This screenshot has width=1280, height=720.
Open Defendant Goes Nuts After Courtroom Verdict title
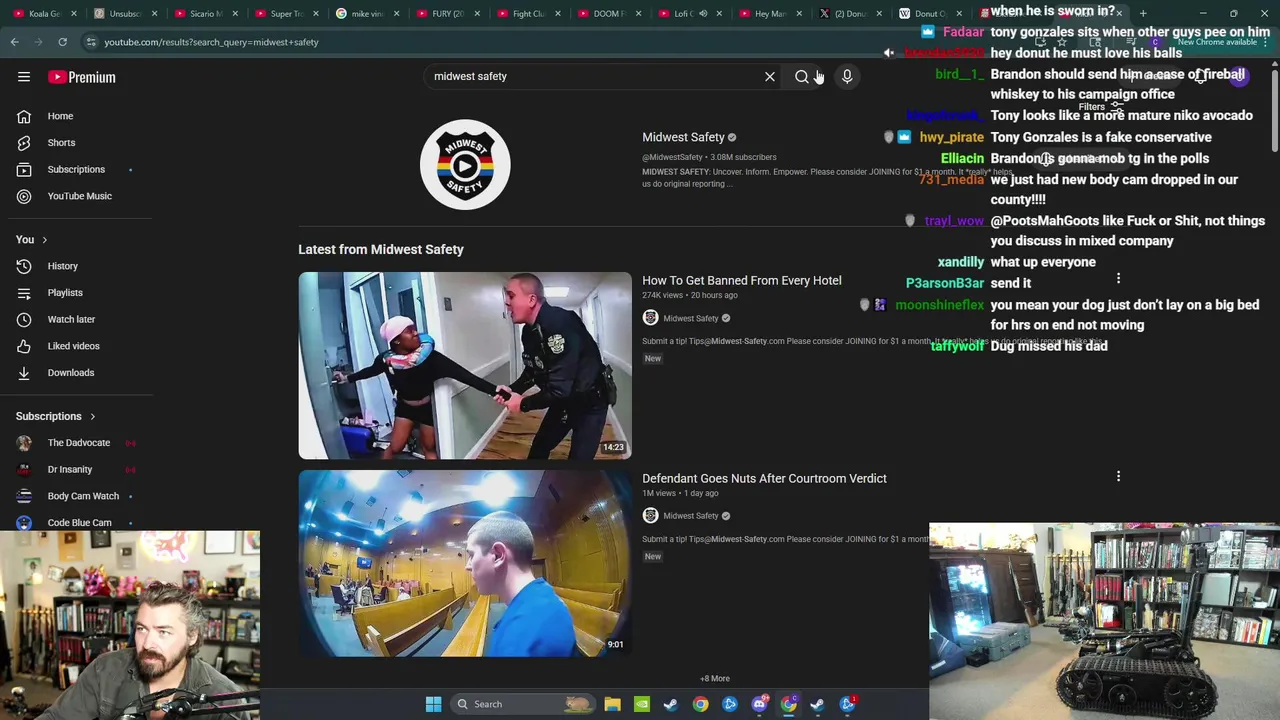point(764,478)
